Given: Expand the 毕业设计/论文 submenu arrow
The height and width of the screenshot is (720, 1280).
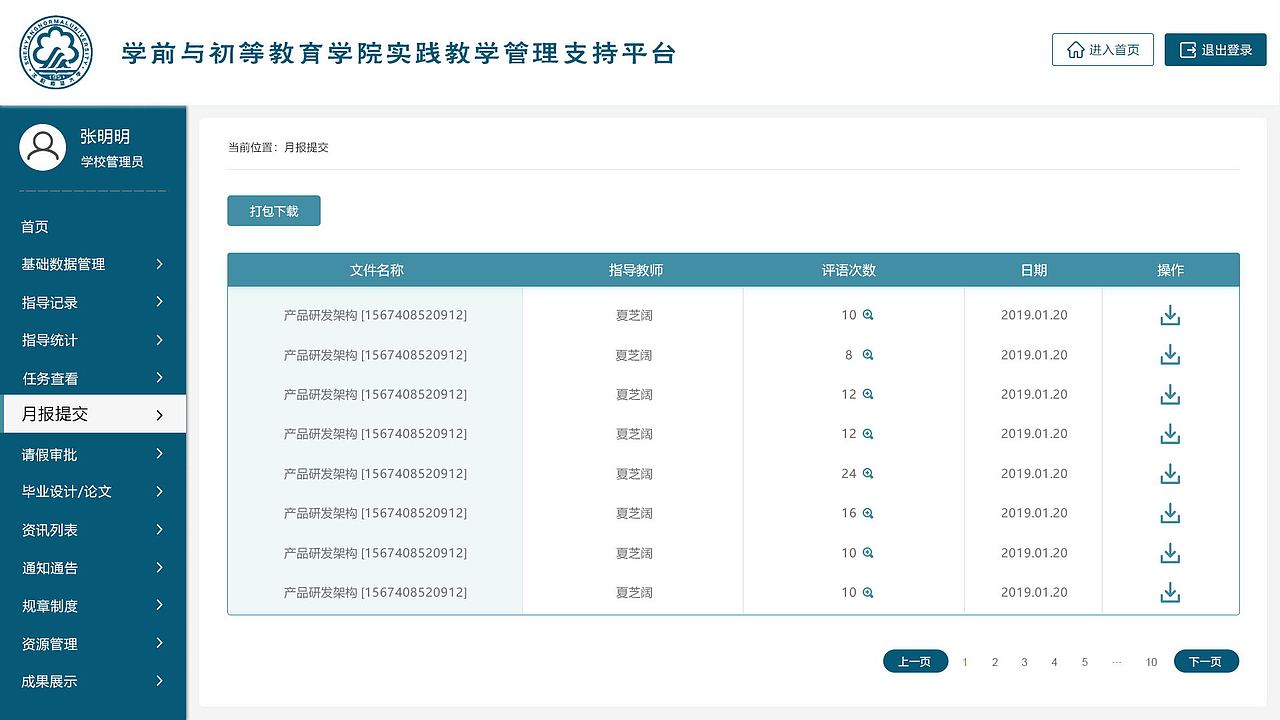Looking at the screenshot, I should click(159, 492).
